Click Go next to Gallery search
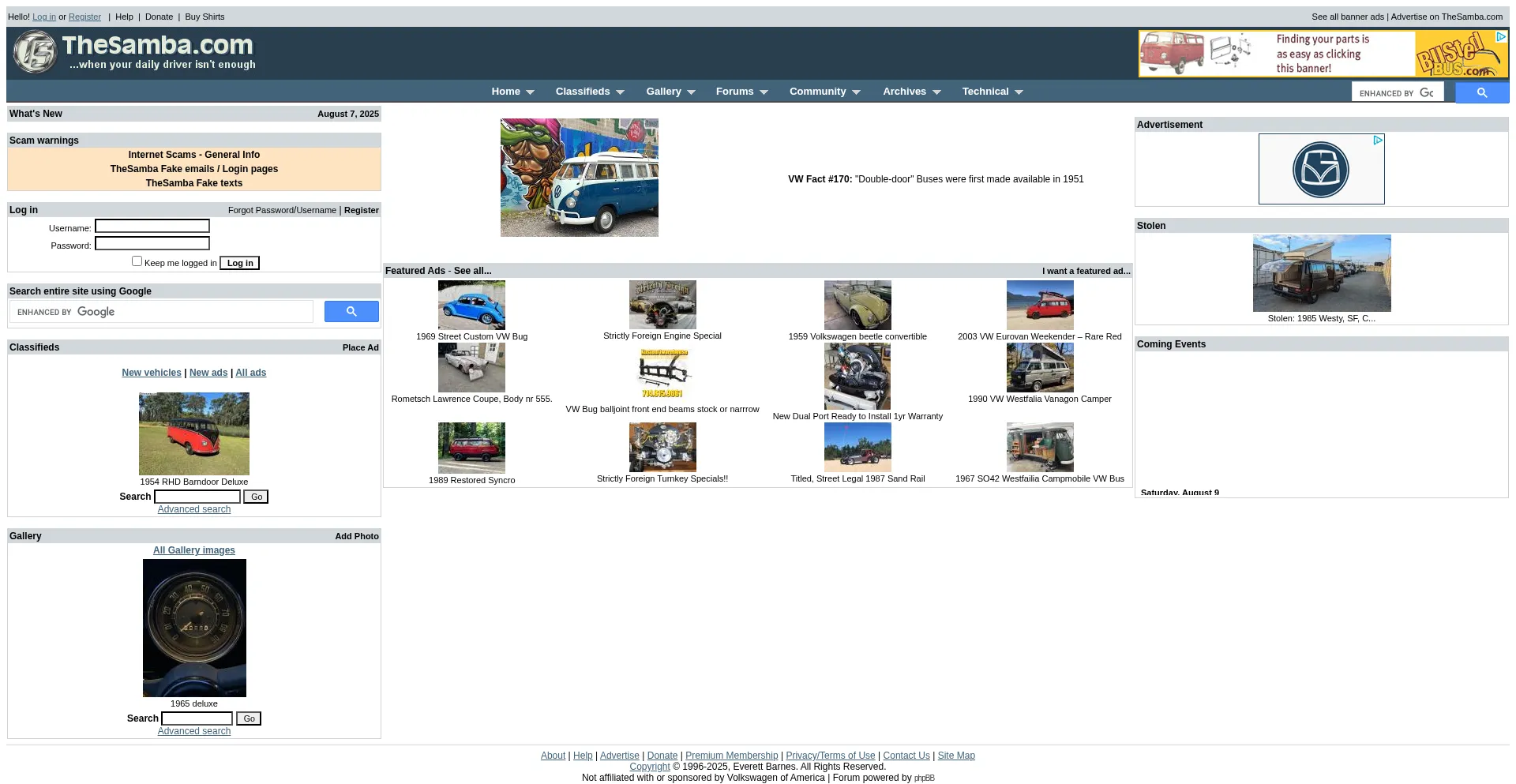The height and width of the screenshot is (784, 1516). click(x=249, y=718)
